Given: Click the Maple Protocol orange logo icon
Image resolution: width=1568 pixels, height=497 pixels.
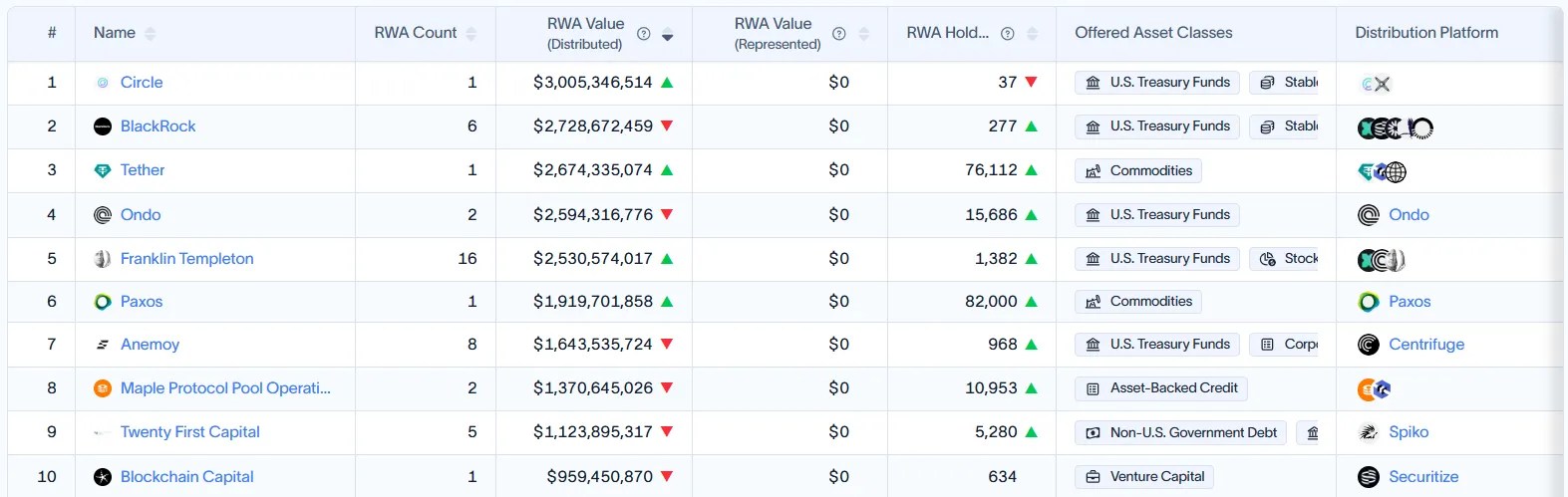Looking at the screenshot, I should click(x=103, y=388).
